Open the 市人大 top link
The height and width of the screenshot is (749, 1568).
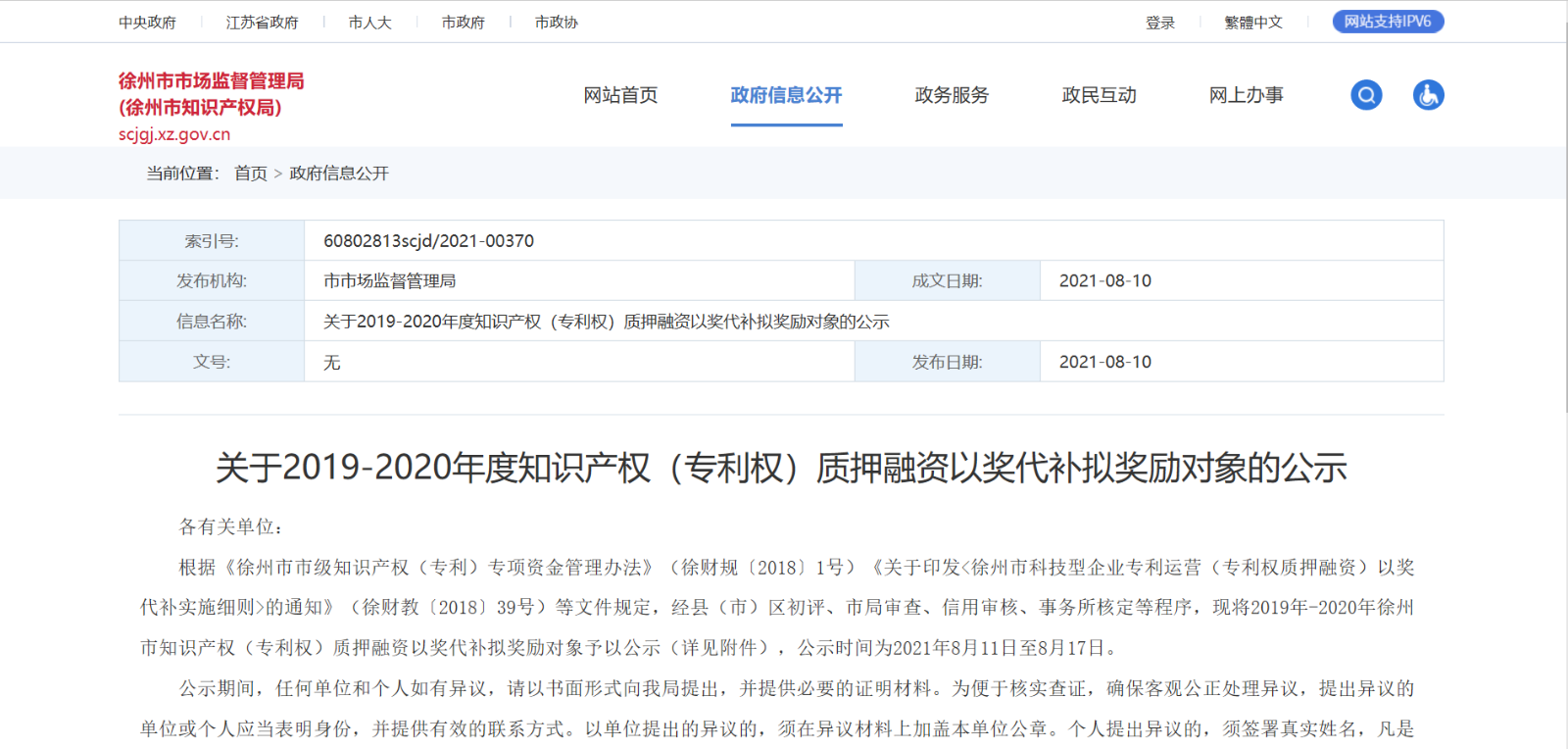(369, 23)
